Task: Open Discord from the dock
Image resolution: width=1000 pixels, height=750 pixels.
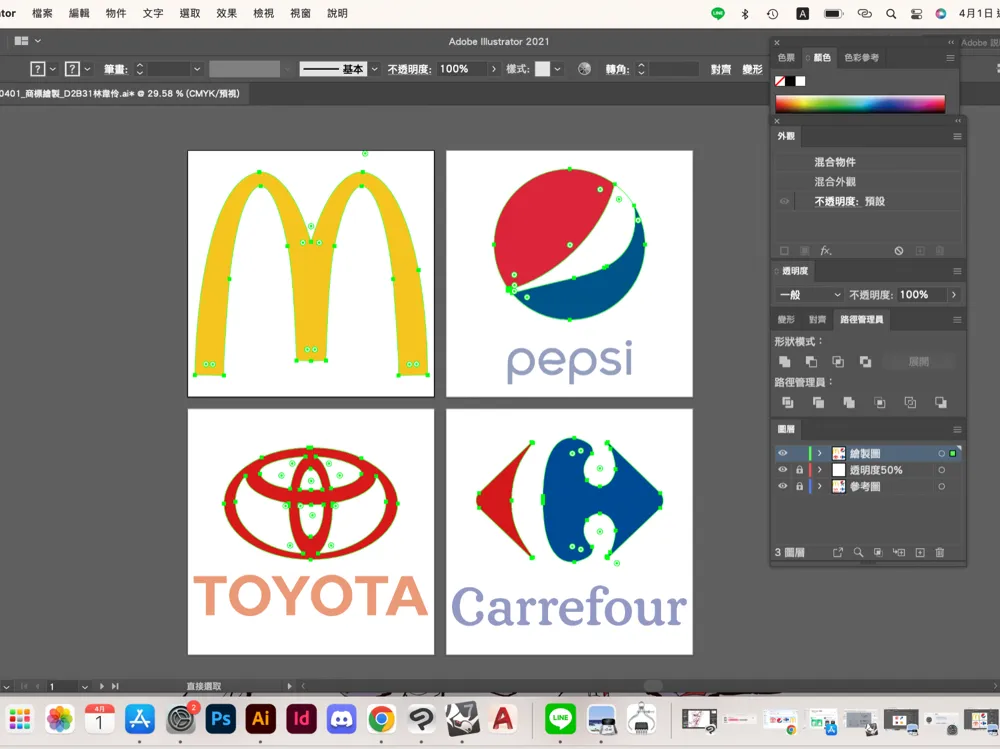Action: point(341,719)
